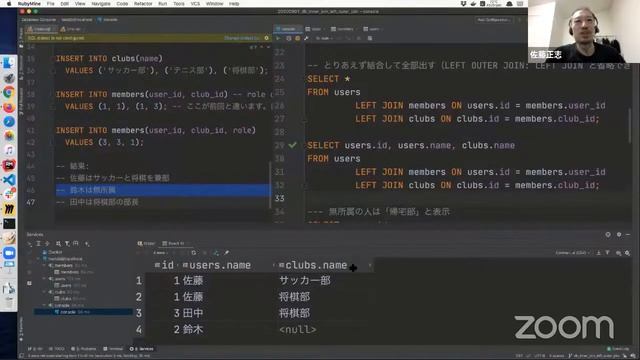640x360 pixels.
Task: Open notification bell in macOS menu bar
Action: 509,4
